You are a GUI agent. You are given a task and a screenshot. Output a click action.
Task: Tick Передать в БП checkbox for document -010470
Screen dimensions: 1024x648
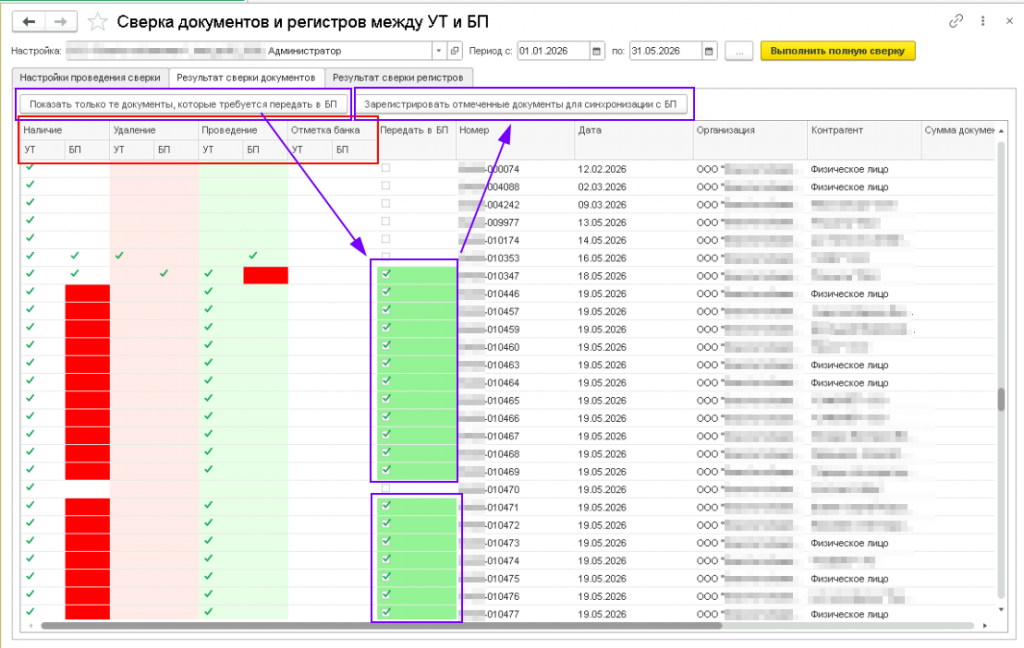tap(386, 488)
